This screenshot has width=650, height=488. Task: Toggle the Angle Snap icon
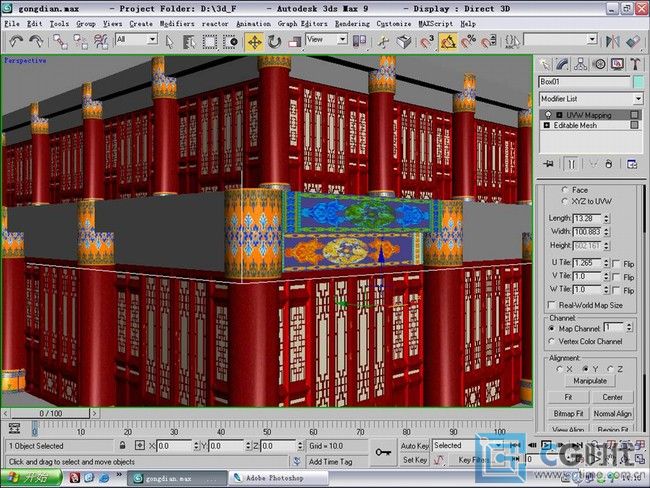tap(448, 41)
